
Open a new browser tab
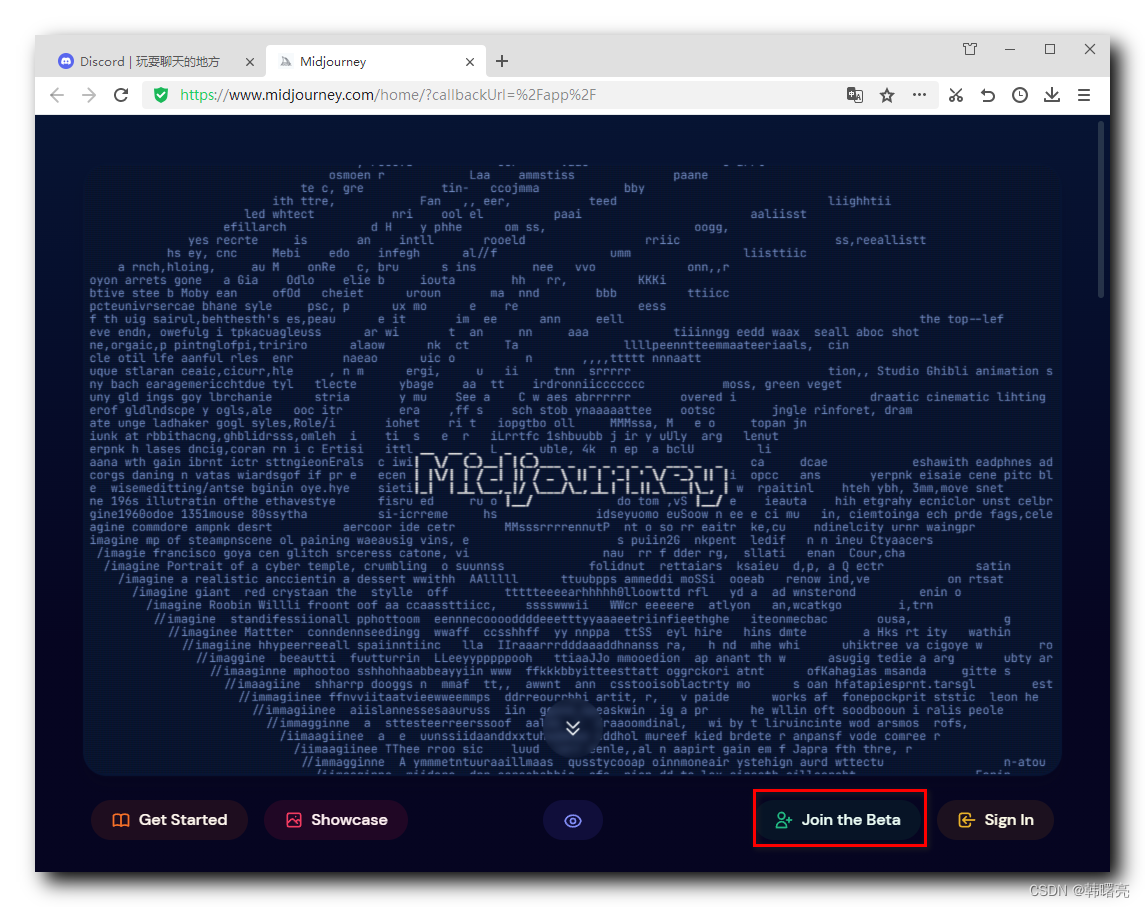point(502,61)
